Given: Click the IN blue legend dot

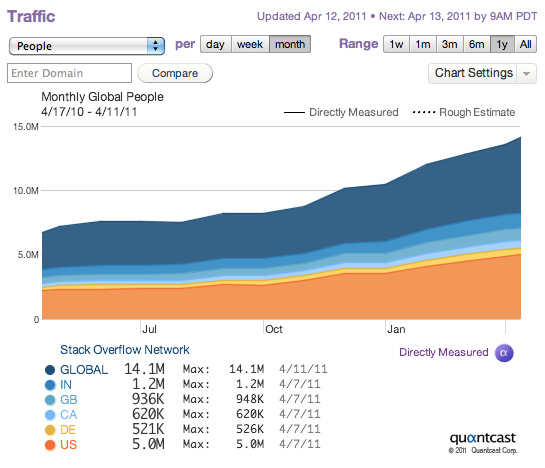Looking at the screenshot, I should click(x=50, y=385).
